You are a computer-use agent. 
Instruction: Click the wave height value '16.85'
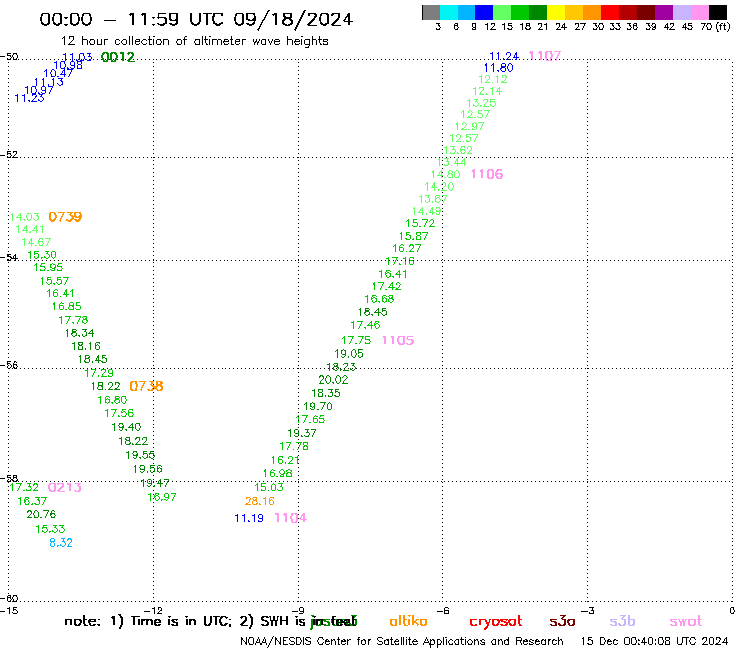67,306
